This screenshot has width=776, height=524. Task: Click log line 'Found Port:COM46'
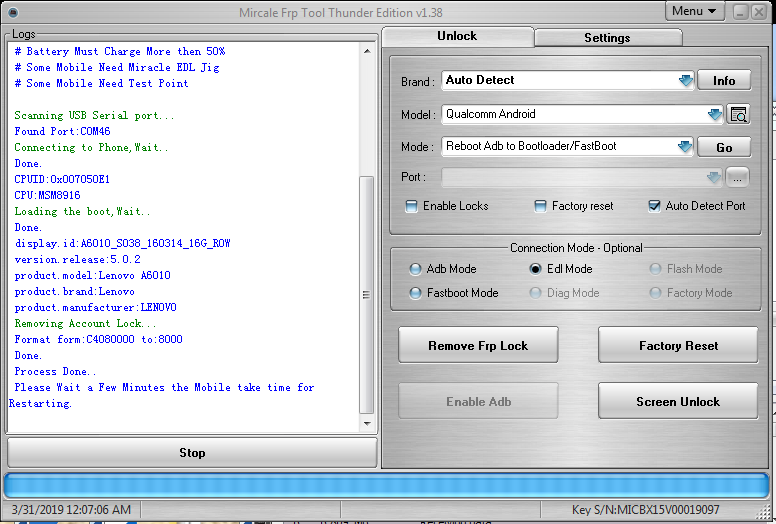pyautogui.click(x=62, y=132)
